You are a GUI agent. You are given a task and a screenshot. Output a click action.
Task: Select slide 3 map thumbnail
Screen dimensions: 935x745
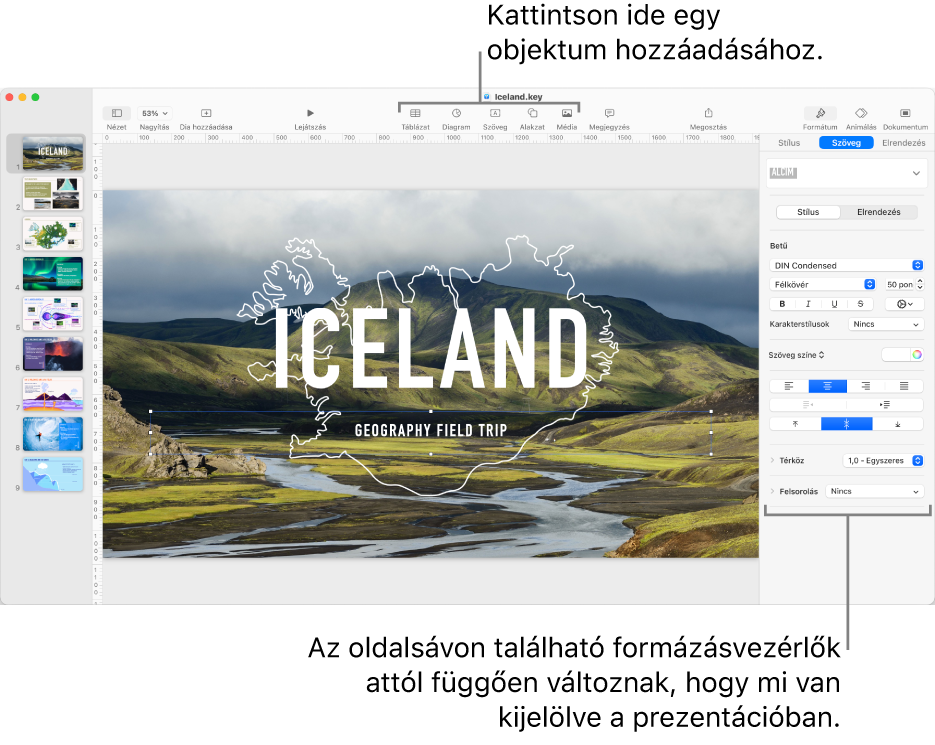[52, 233]
